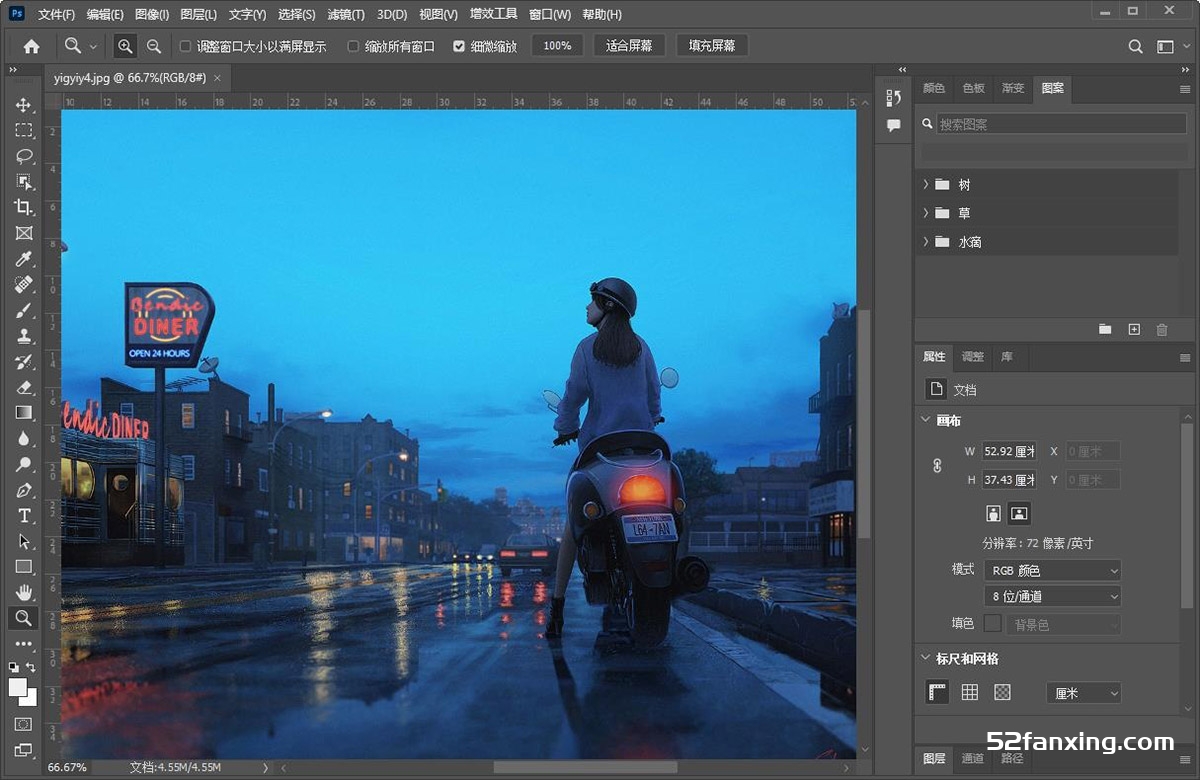
Task: Select the Eyedropper tool
Action: 23,259
